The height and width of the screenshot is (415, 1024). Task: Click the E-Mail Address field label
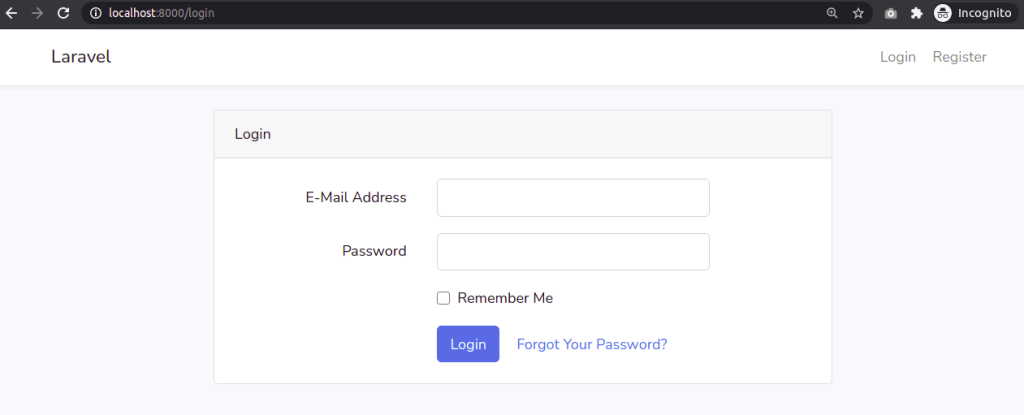(x=356, y=198)
